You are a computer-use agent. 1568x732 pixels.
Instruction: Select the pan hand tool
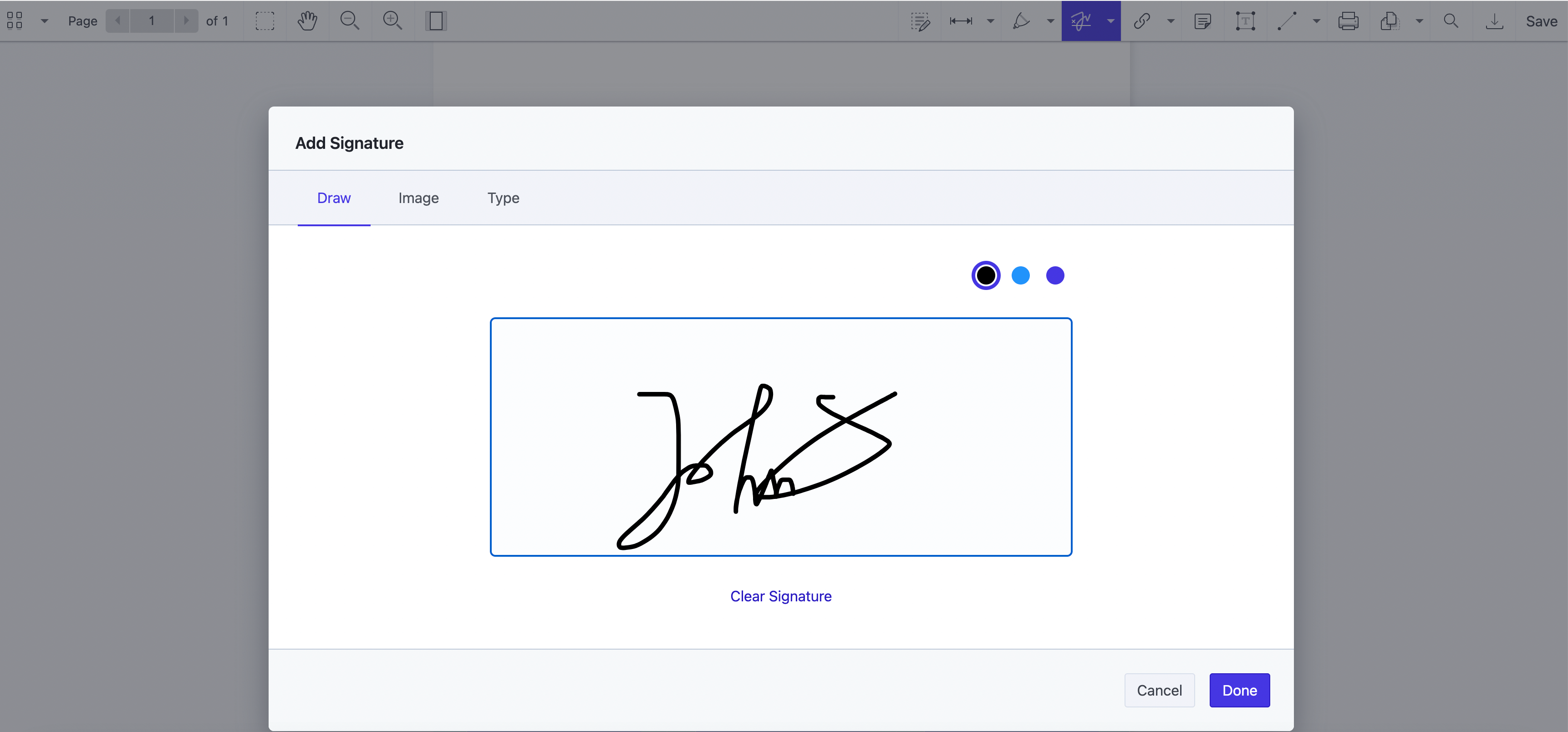point(307,20)
